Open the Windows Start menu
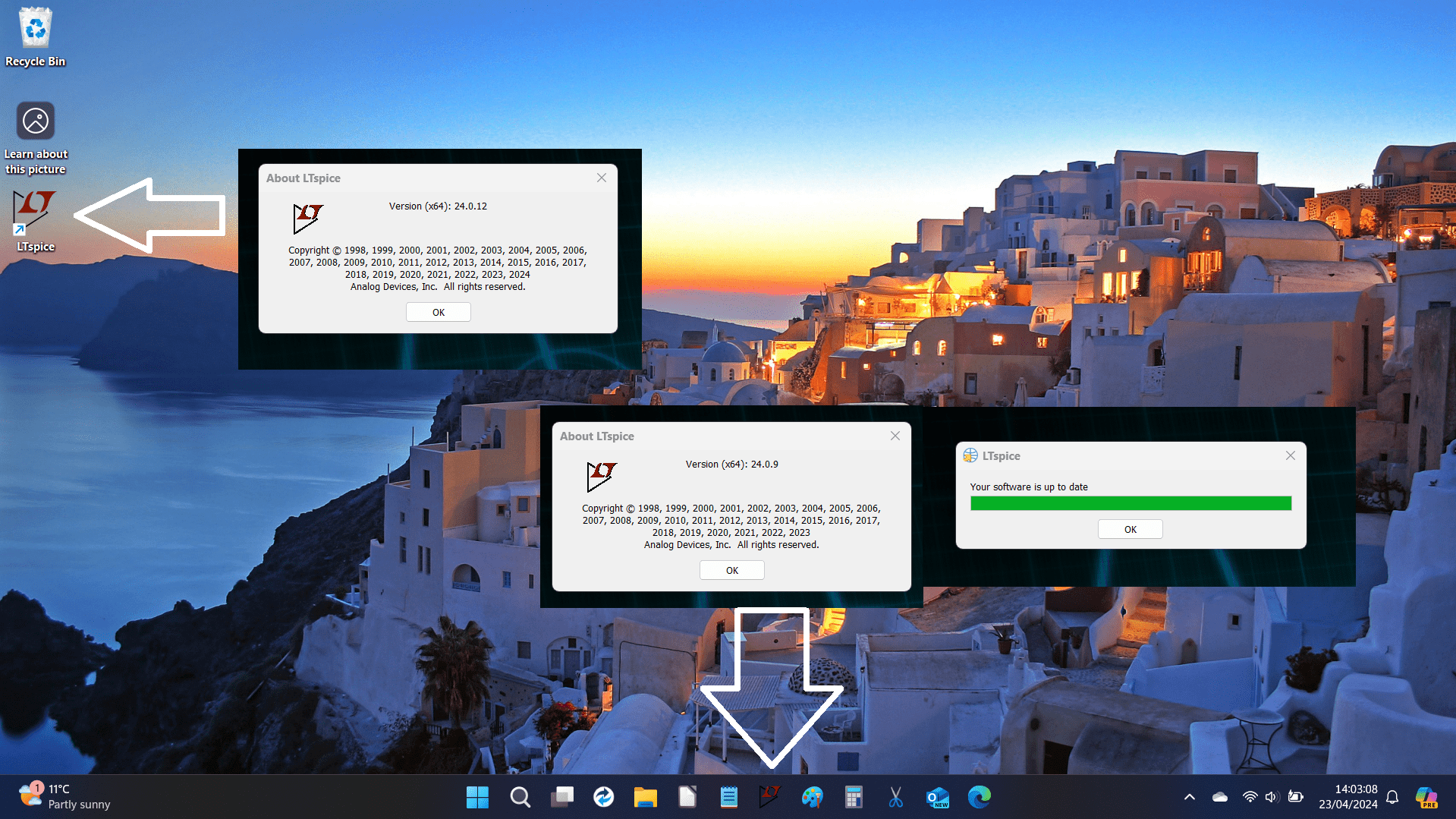The image size is (1456, 819). (477, 797)
